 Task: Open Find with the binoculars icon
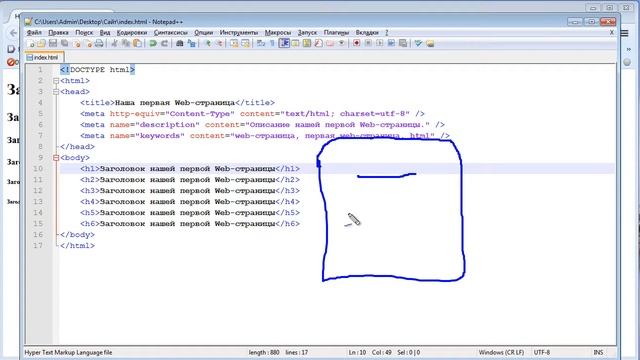(179, 43)
